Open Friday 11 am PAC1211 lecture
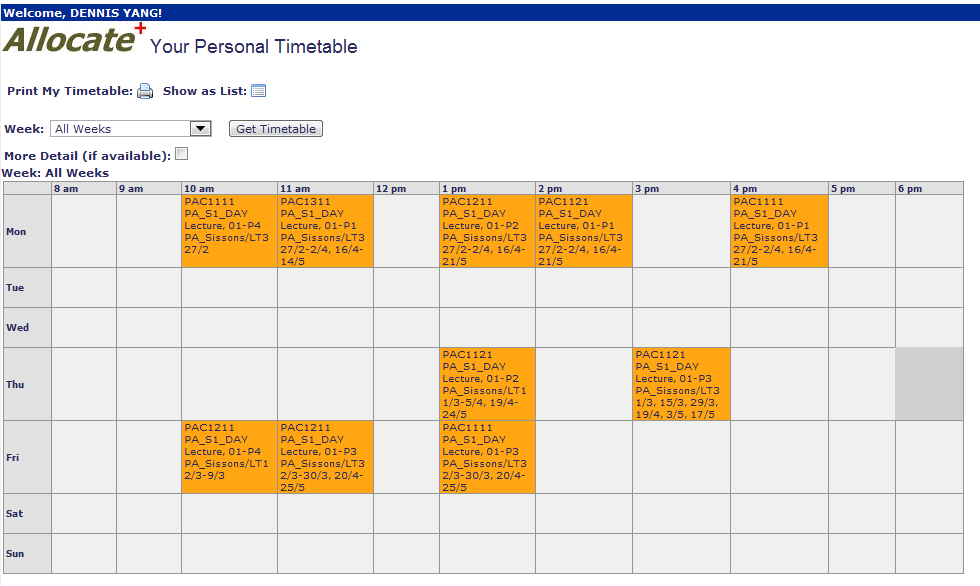The height and width of the screenshot is (586, 980). point(325,457)
